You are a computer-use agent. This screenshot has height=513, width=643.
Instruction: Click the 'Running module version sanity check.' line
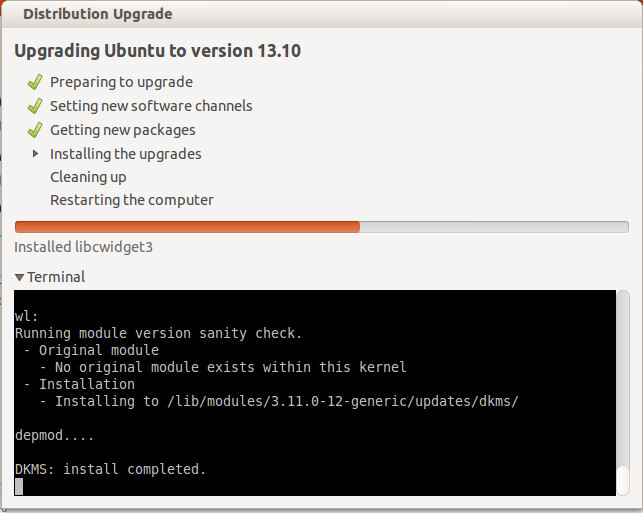tap(158, 333)
